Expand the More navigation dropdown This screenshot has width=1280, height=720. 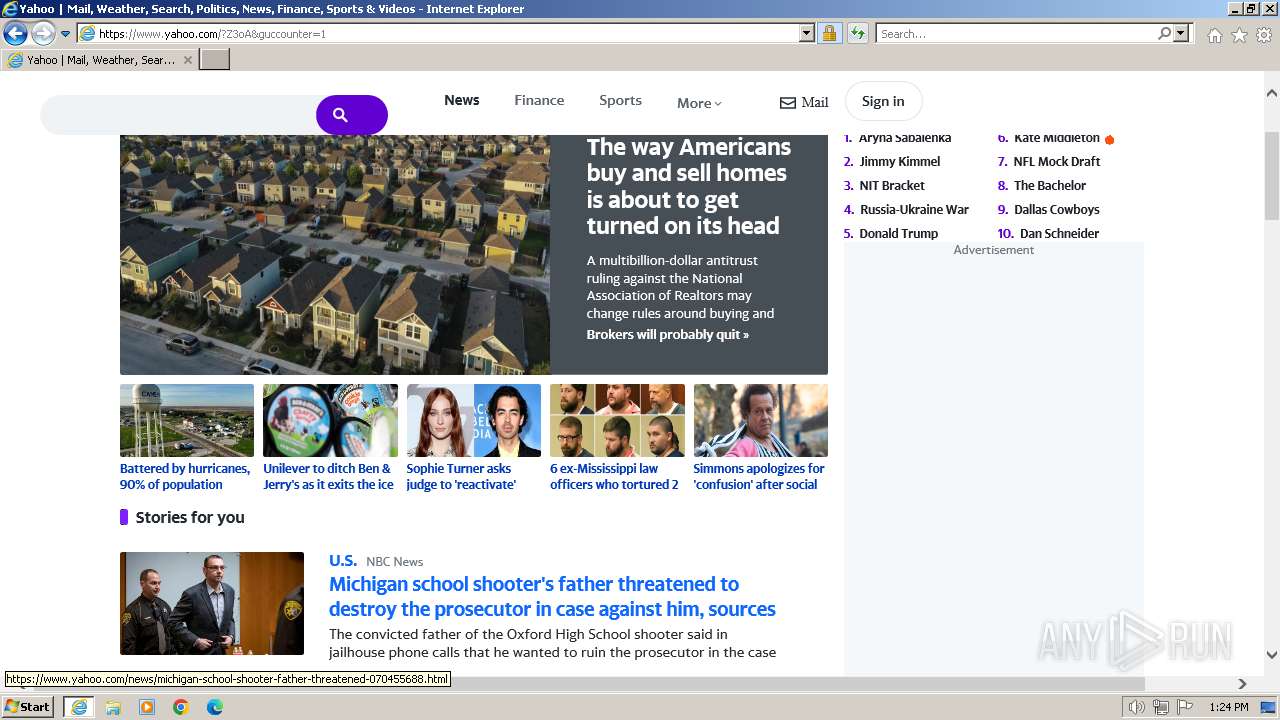tap(699, 103)
